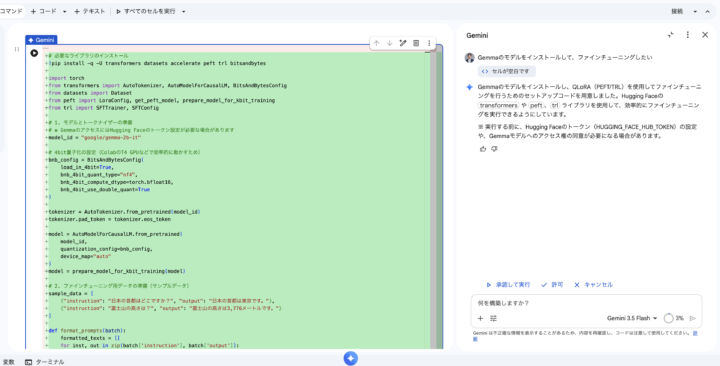Viewport: 720px width, 366px height.
Task: Click the prepare_model_for_kbit_training(model) line
Action: (117, 271)
